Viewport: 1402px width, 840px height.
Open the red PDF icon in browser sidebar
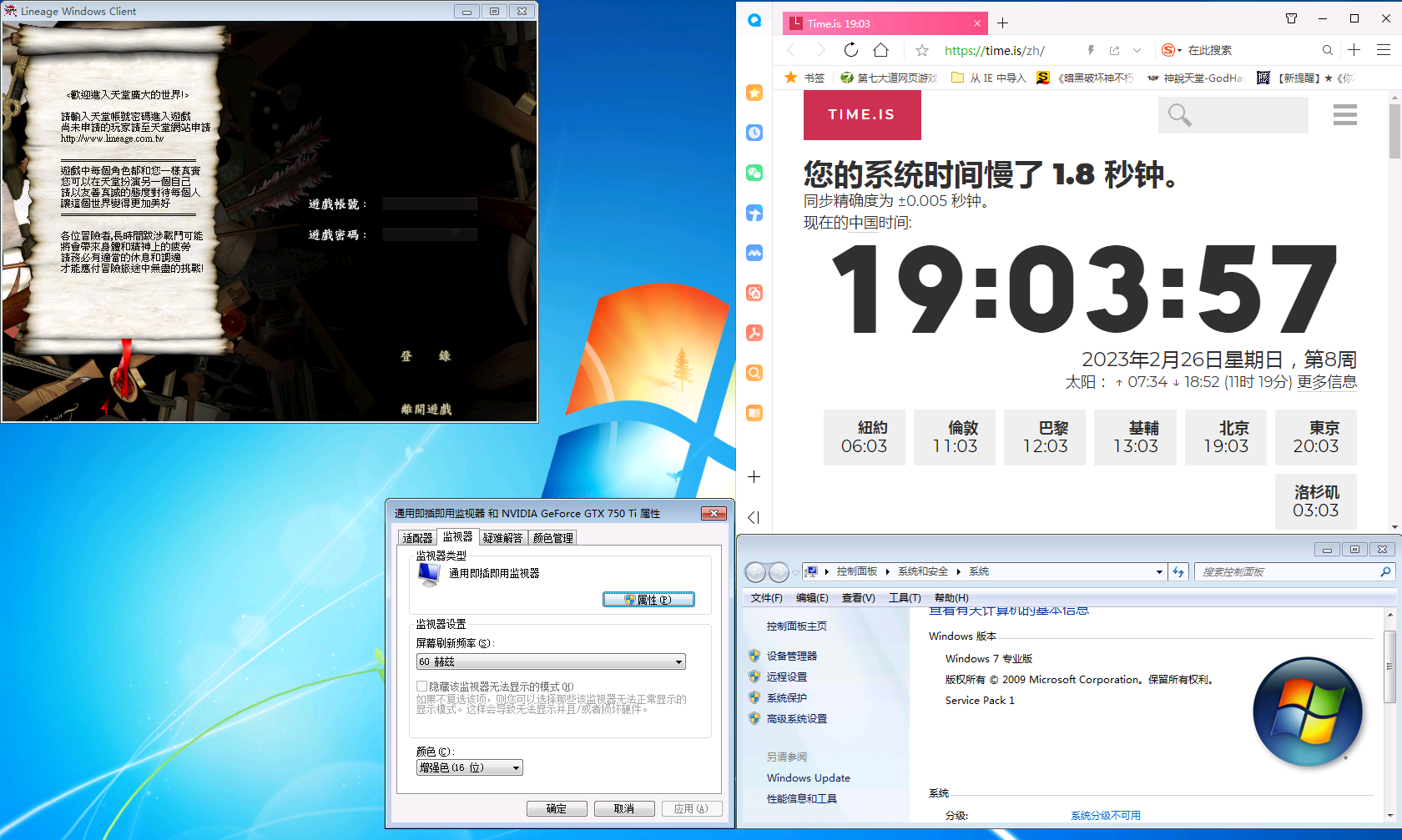(754, 333)
